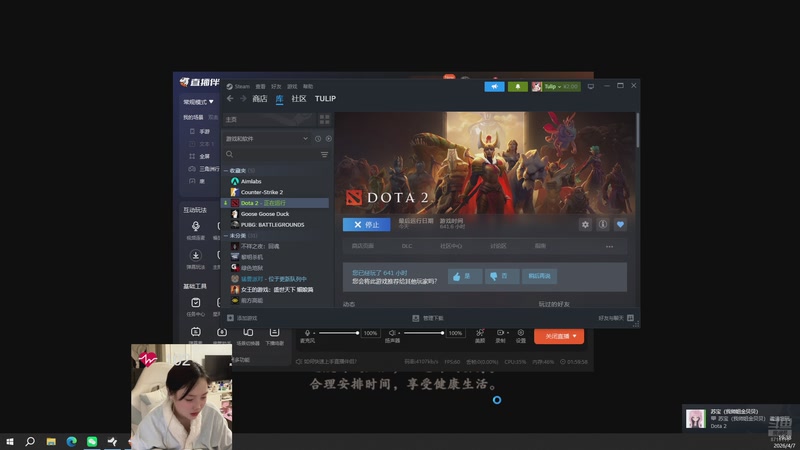Open Windows Start menu
This screenshot has height=450, width=800.
(x=10, y=441)
